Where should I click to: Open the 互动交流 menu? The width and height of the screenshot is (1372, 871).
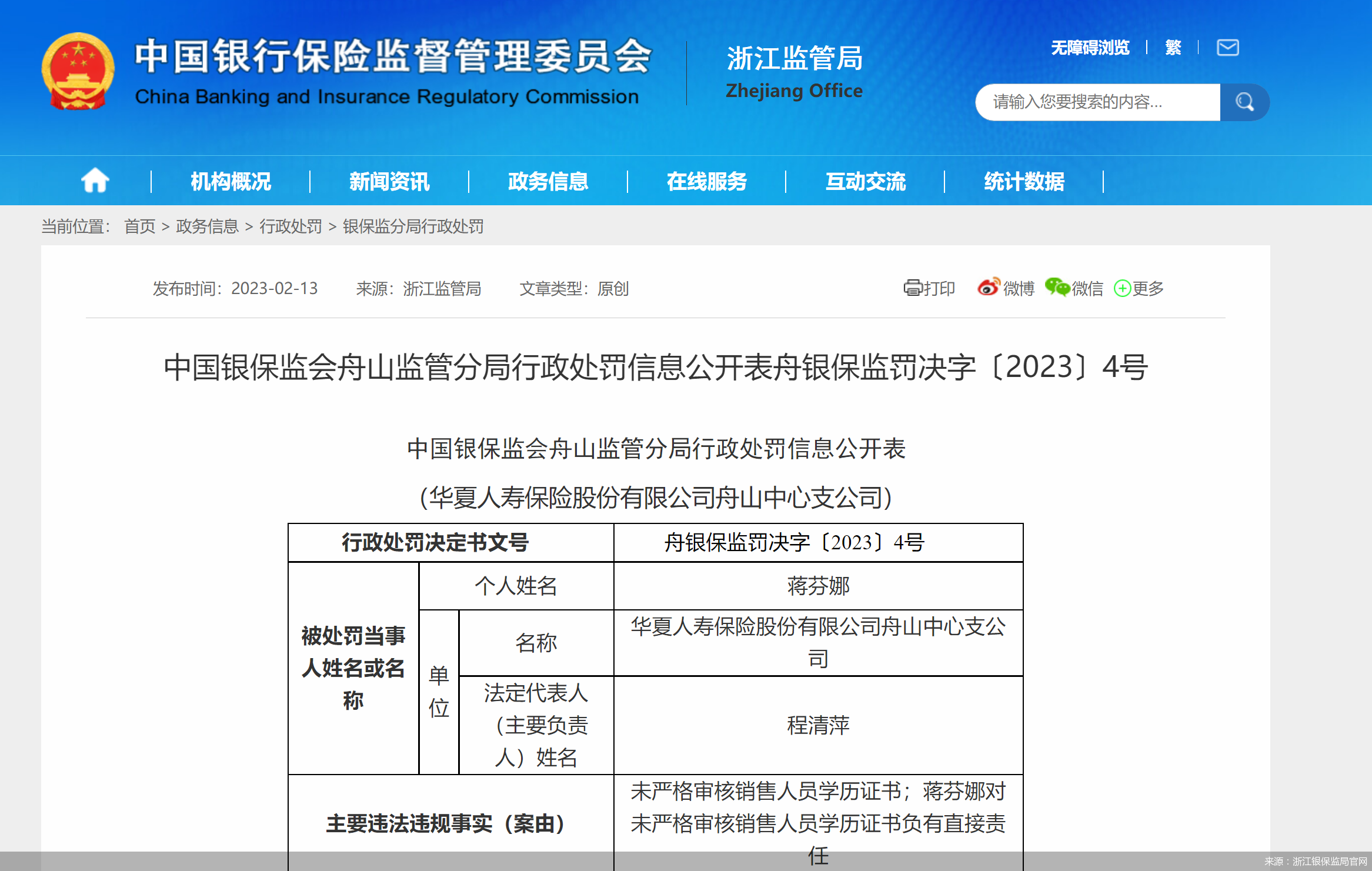[x=865, y=182]
